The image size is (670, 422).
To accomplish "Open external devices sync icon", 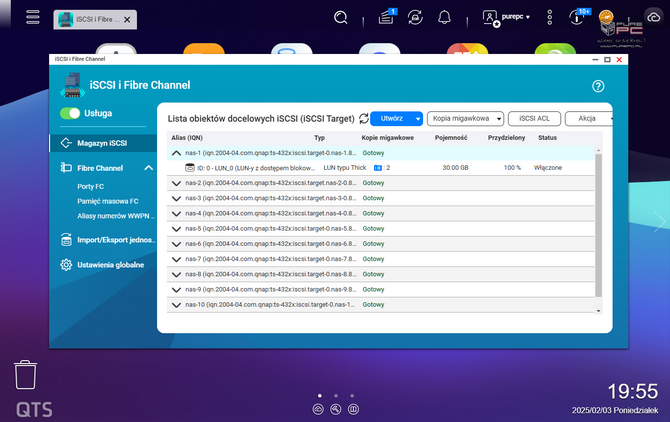I will (415, 18).
